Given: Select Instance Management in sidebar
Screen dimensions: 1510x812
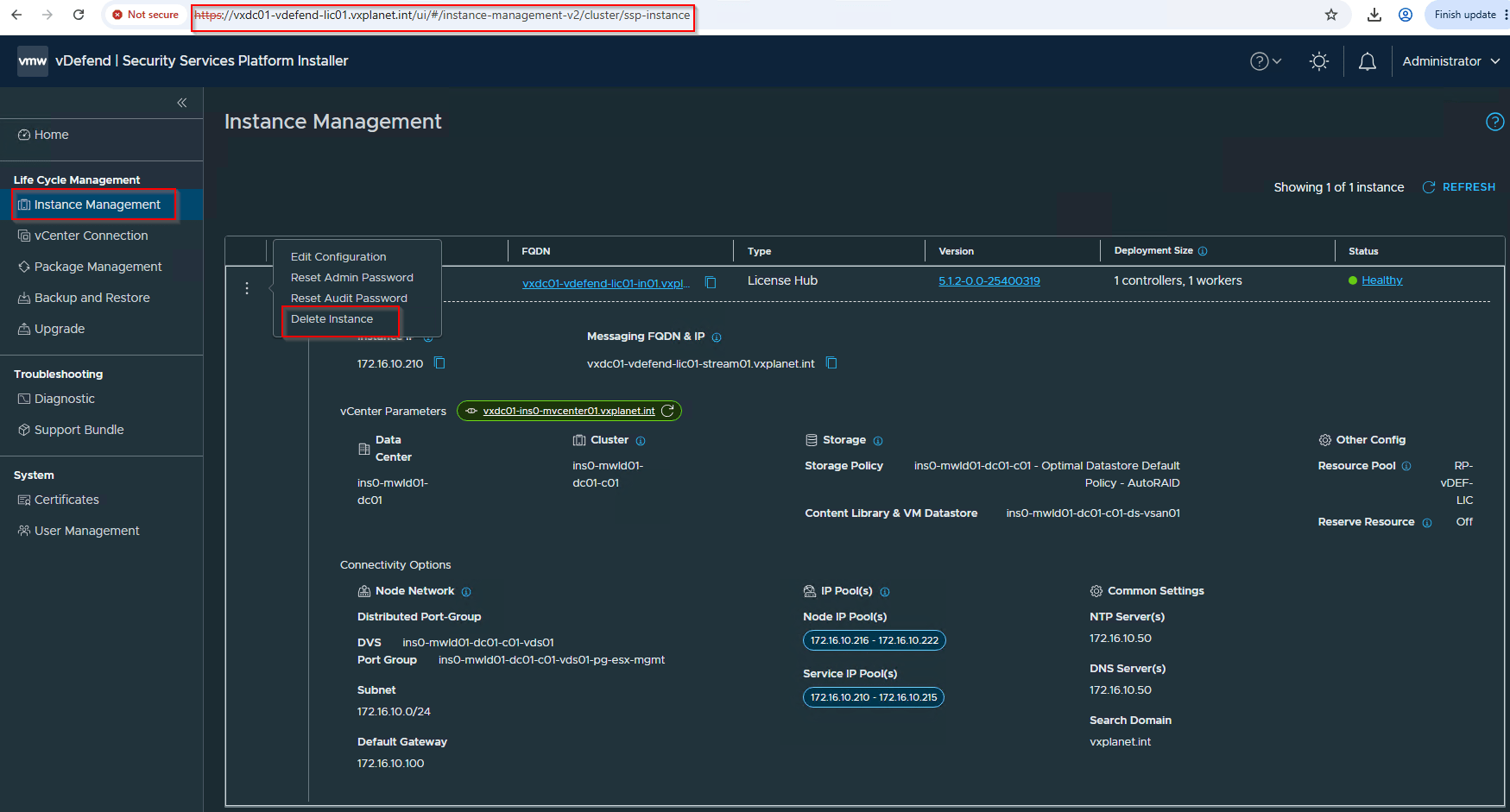Looking at the screenshot, I should (x=89, y=205).
